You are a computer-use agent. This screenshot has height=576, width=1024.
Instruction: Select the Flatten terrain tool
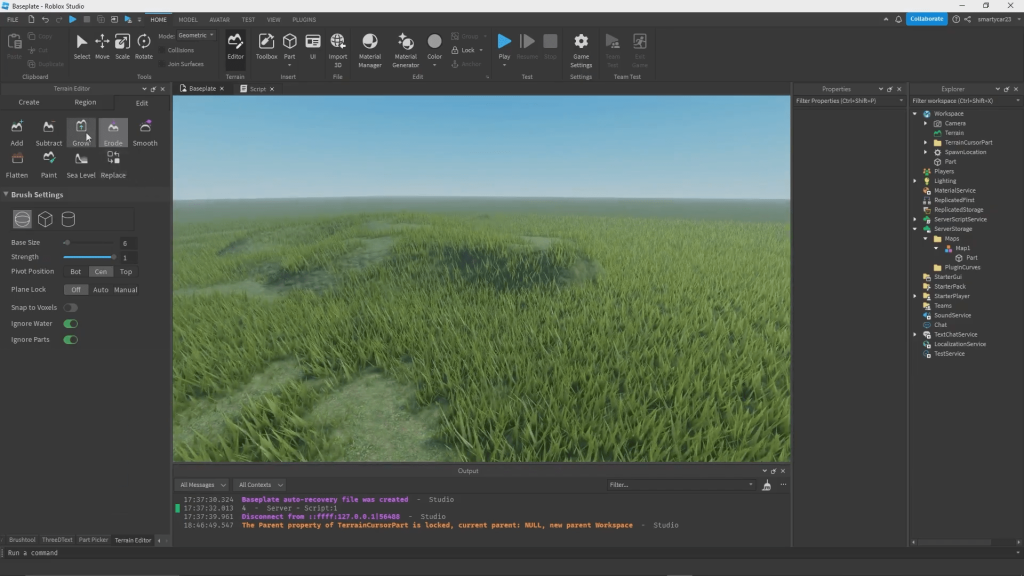[x=16, y=165]
